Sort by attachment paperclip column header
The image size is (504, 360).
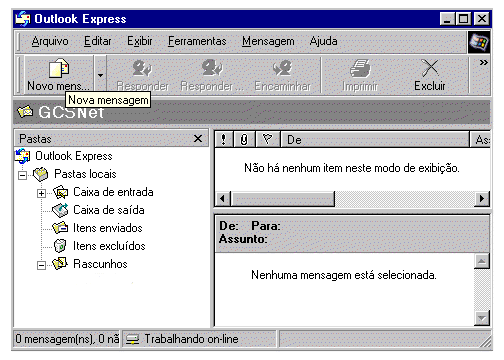point(244,139)
